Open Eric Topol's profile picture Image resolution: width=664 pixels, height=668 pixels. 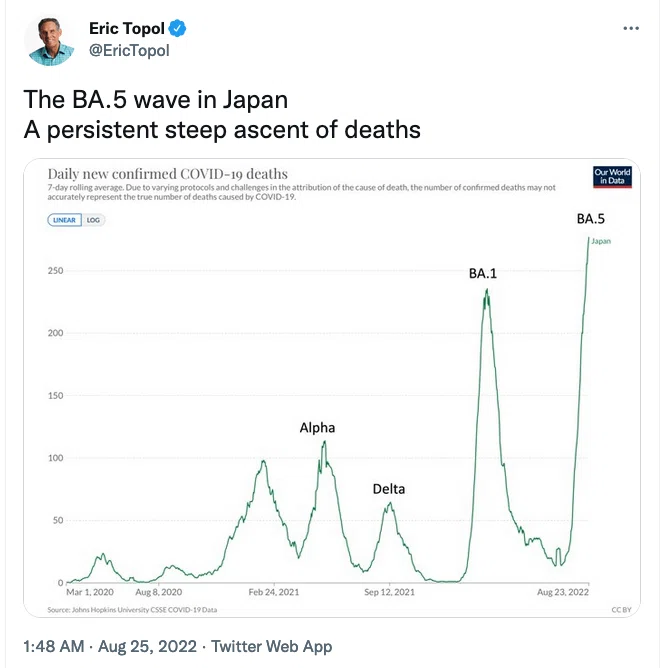(x=49, y=41)
